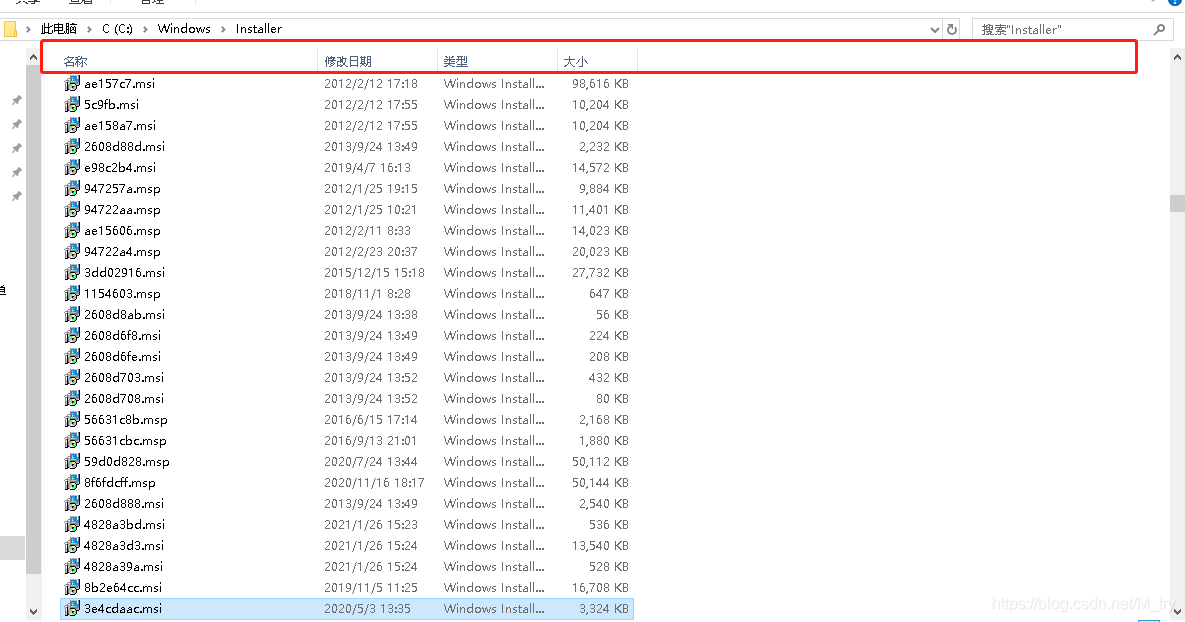This screenshot has height=622, width=1185.
Task: Select icon of 2608d708.msi
Action: pyautogui.click(x=72, y=398)
